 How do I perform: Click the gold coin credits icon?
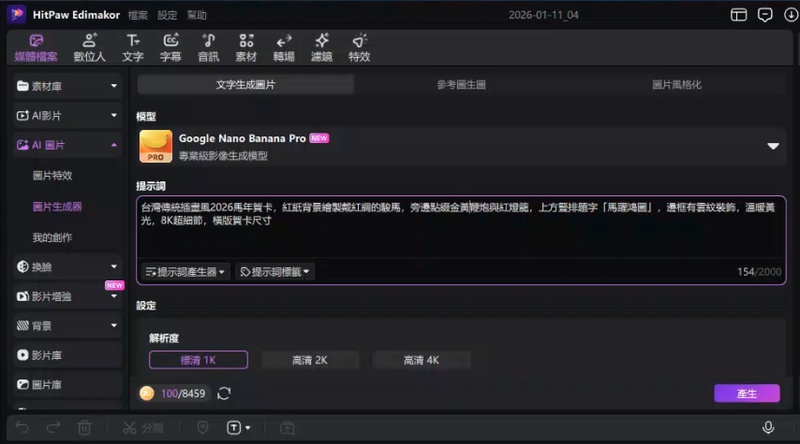coord(147,393)
